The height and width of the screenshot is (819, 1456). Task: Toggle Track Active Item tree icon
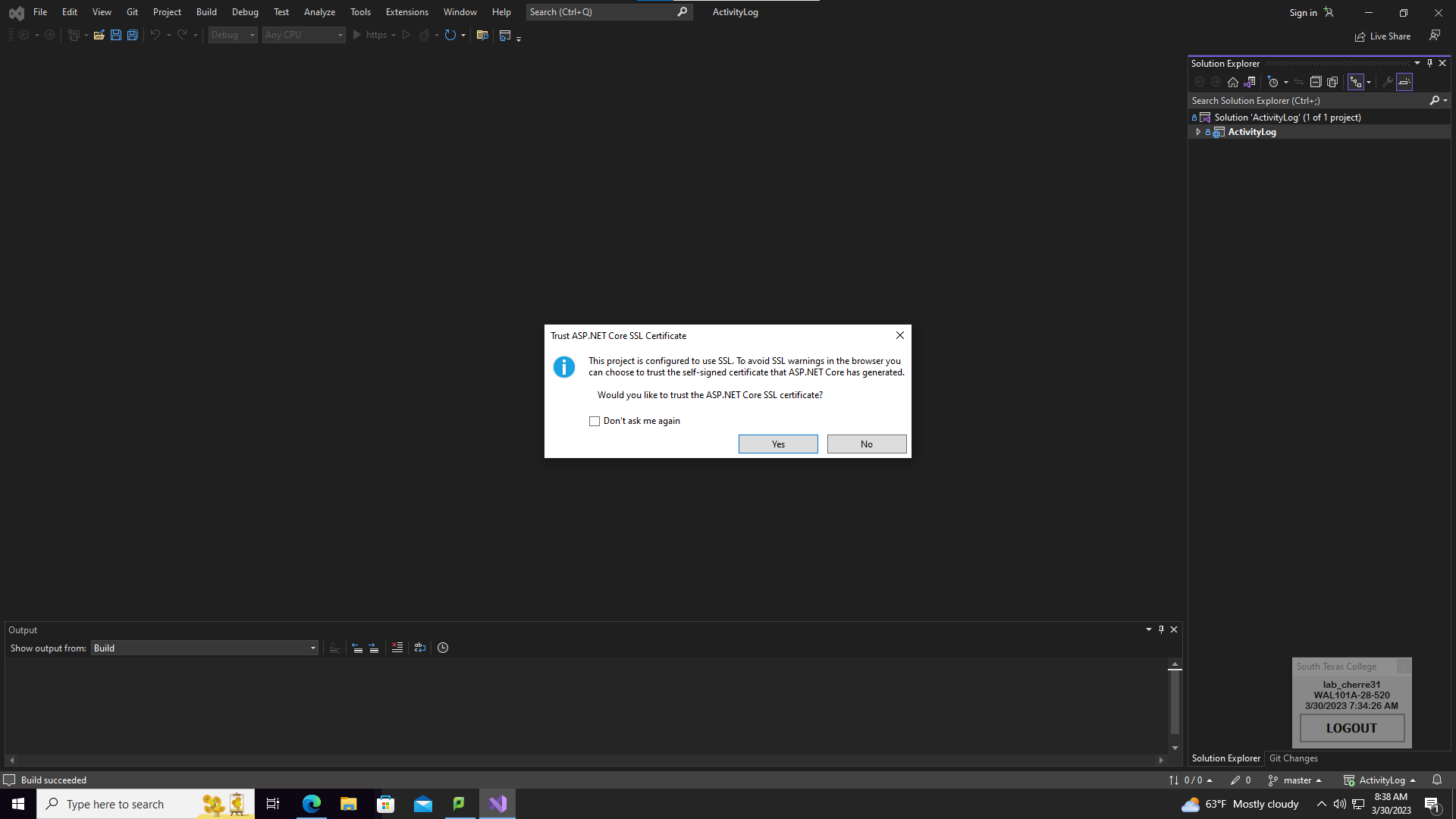(x=1356, y=82)
